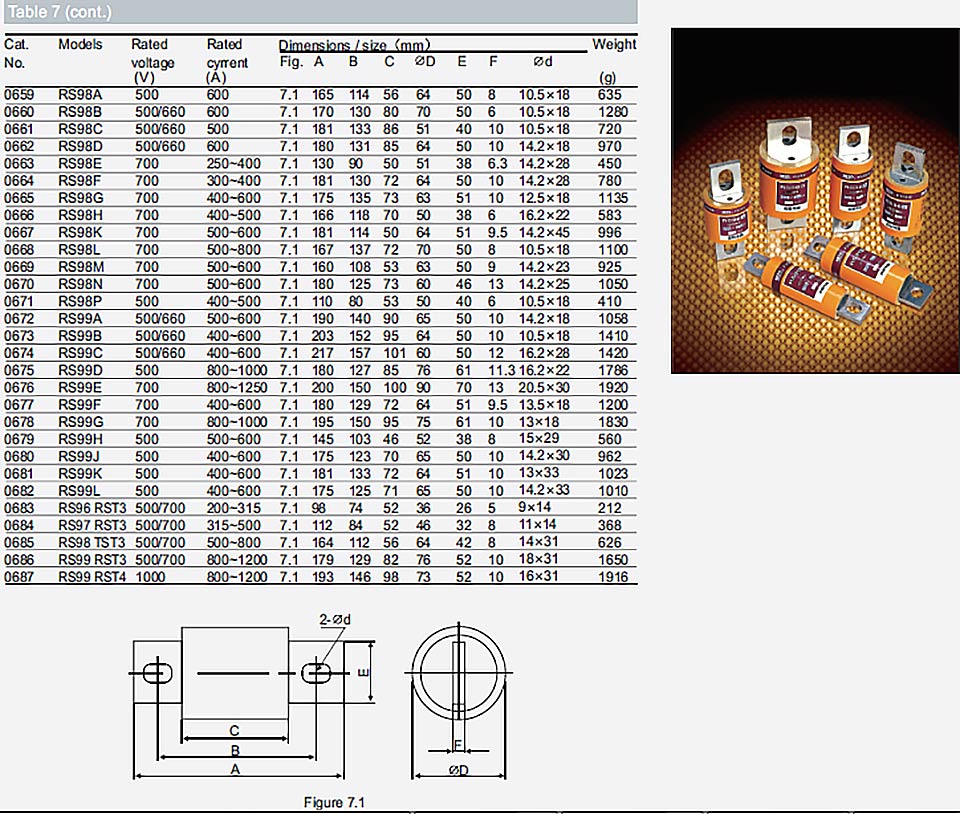Select catalog number "0681"
The width and height of the screenshot is (960, 814).
[19, 474]
